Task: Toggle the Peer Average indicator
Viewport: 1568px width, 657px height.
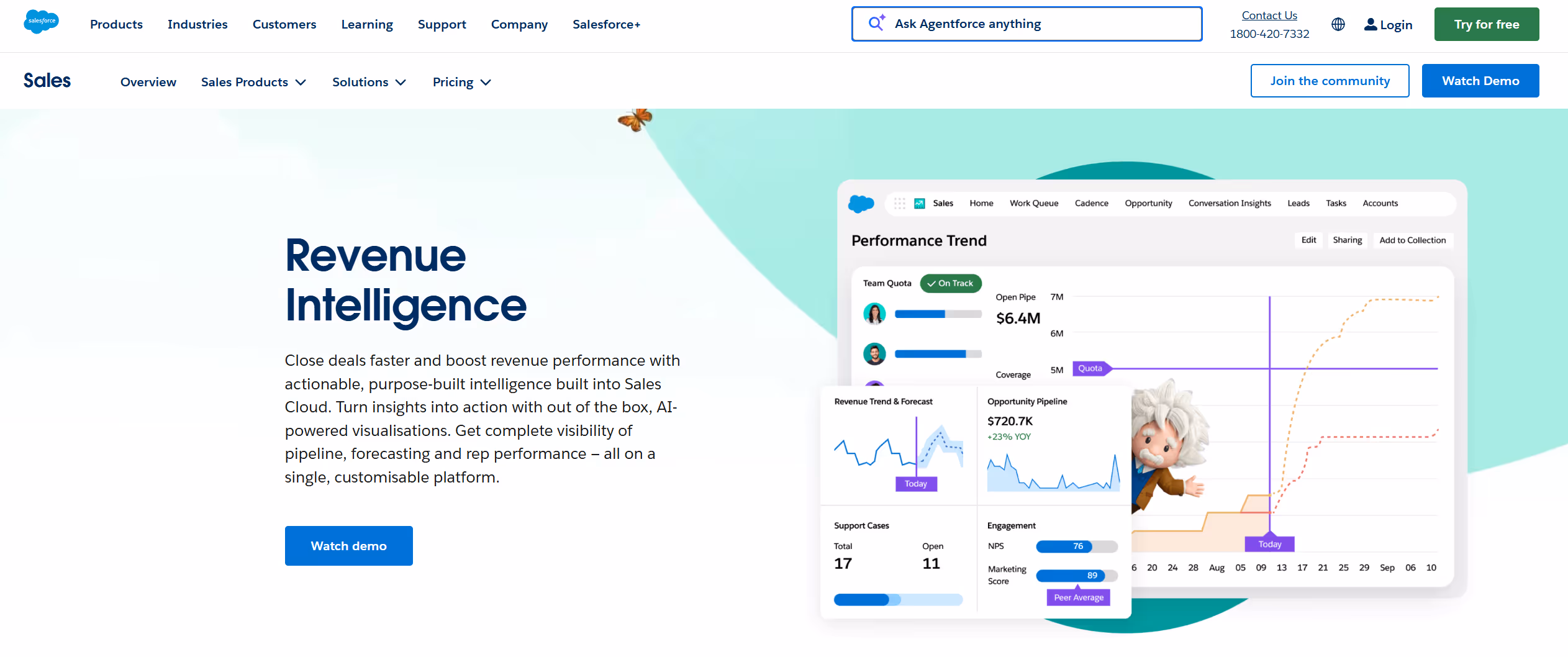Action: 1078,597
